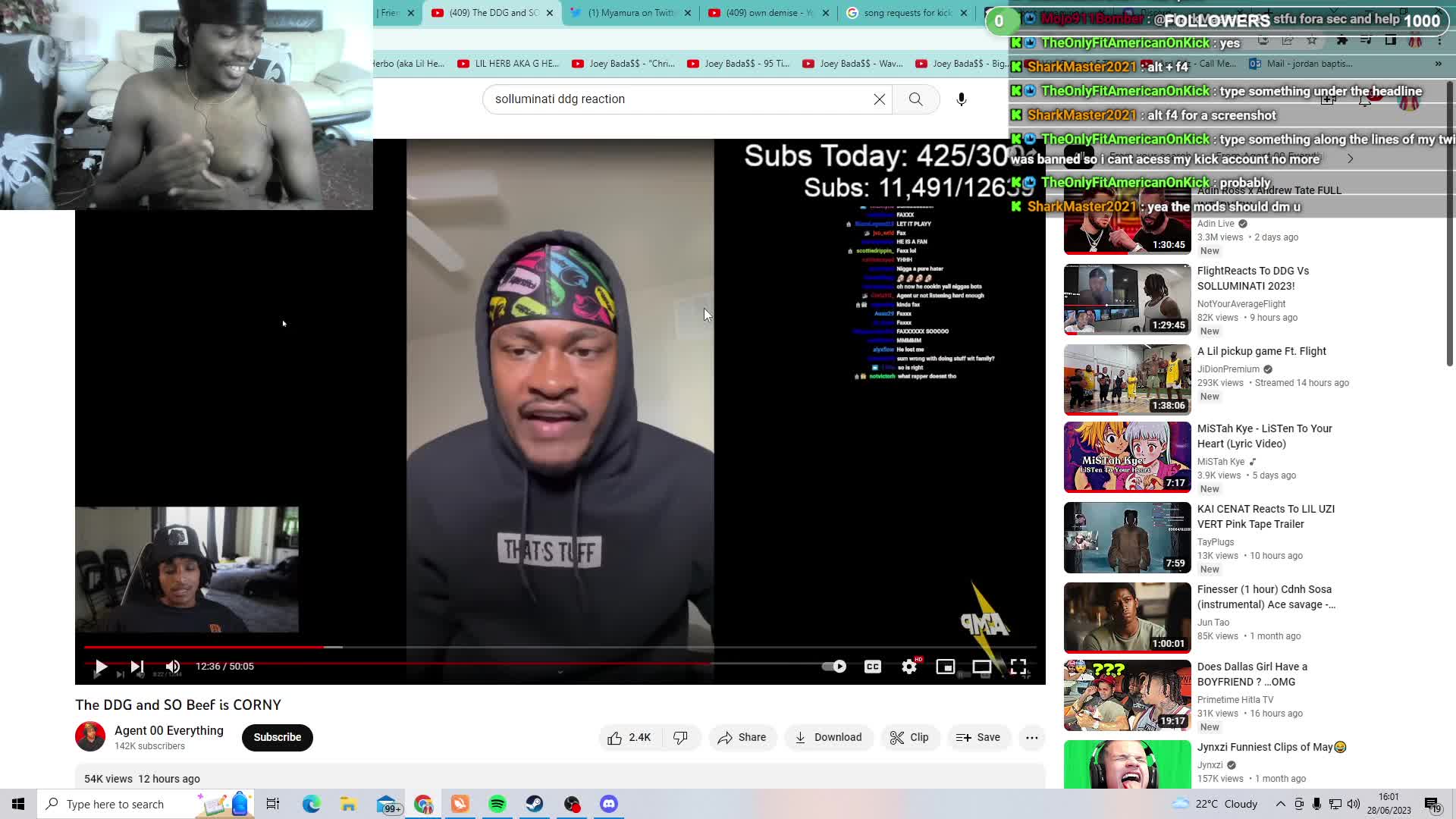Open Discord from the taskbar
This screenshot has width=1456, height=819.
click(609, 804)
